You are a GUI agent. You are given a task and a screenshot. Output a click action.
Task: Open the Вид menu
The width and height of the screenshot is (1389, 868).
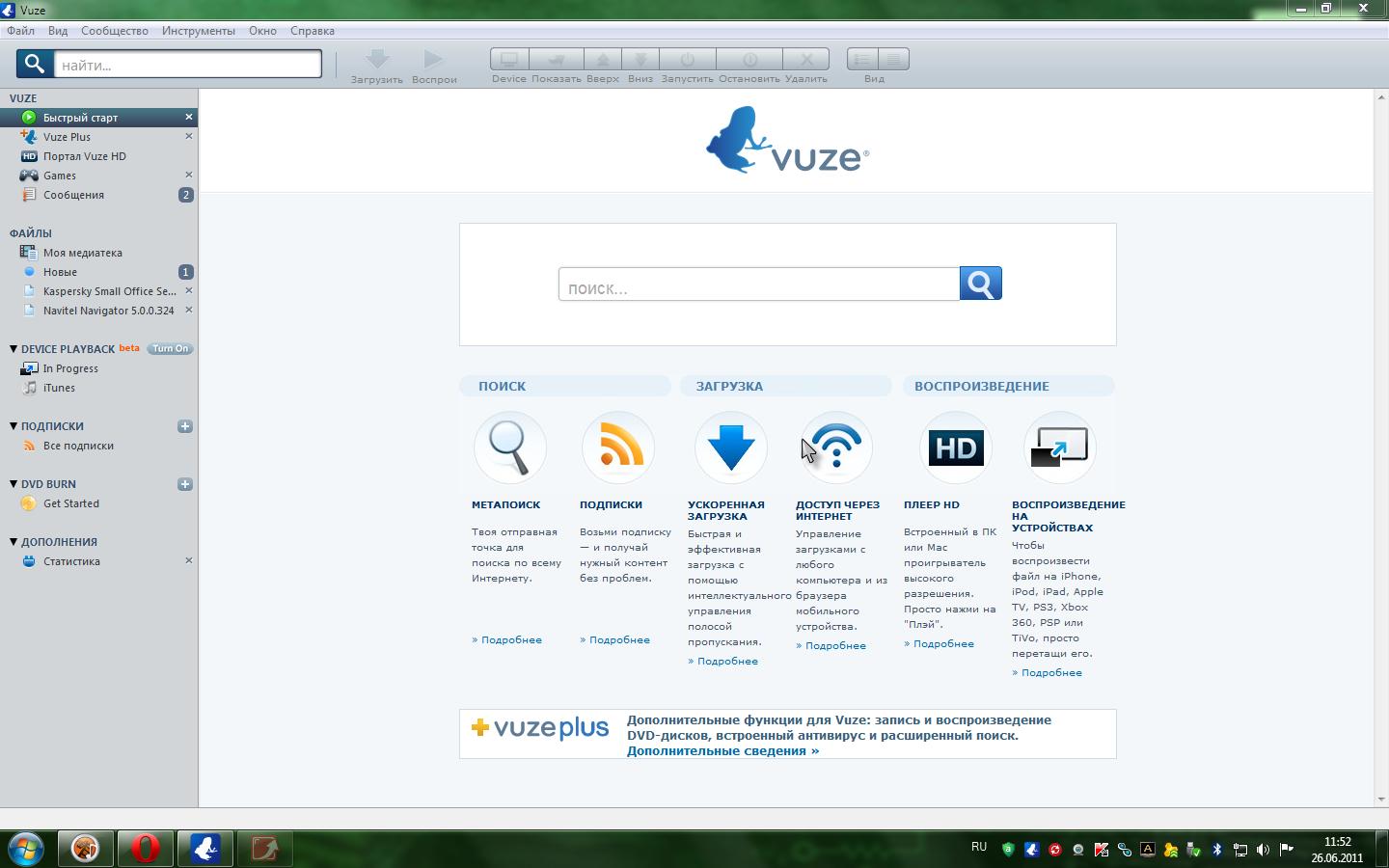pos(58,31)
